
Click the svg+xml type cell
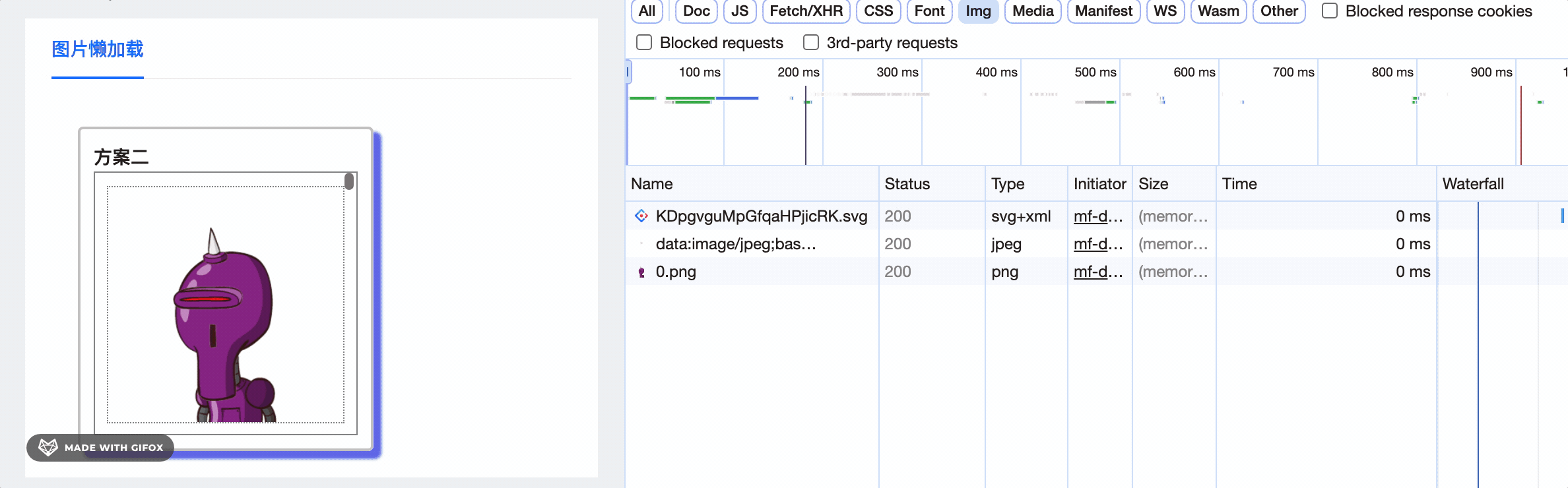[1021, 216]
